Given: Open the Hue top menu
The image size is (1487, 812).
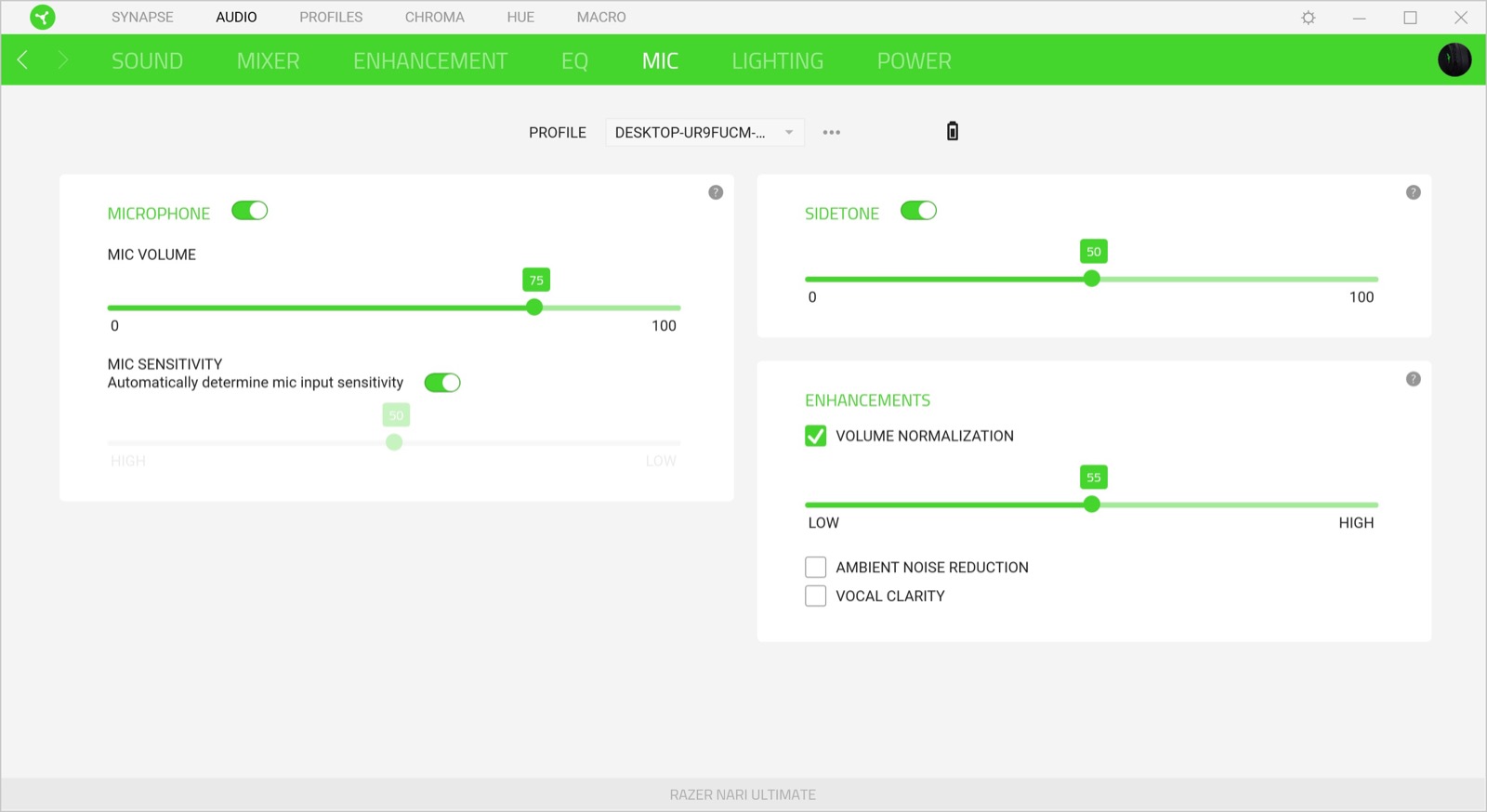Looking at the screenshot, I should (520, 17).
